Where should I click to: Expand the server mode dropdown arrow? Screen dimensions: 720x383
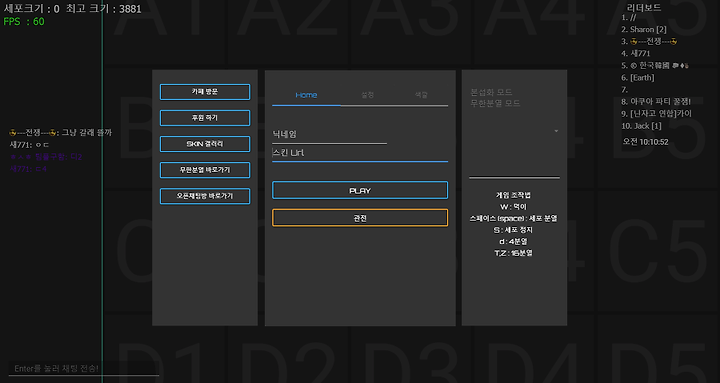[556, 131]
